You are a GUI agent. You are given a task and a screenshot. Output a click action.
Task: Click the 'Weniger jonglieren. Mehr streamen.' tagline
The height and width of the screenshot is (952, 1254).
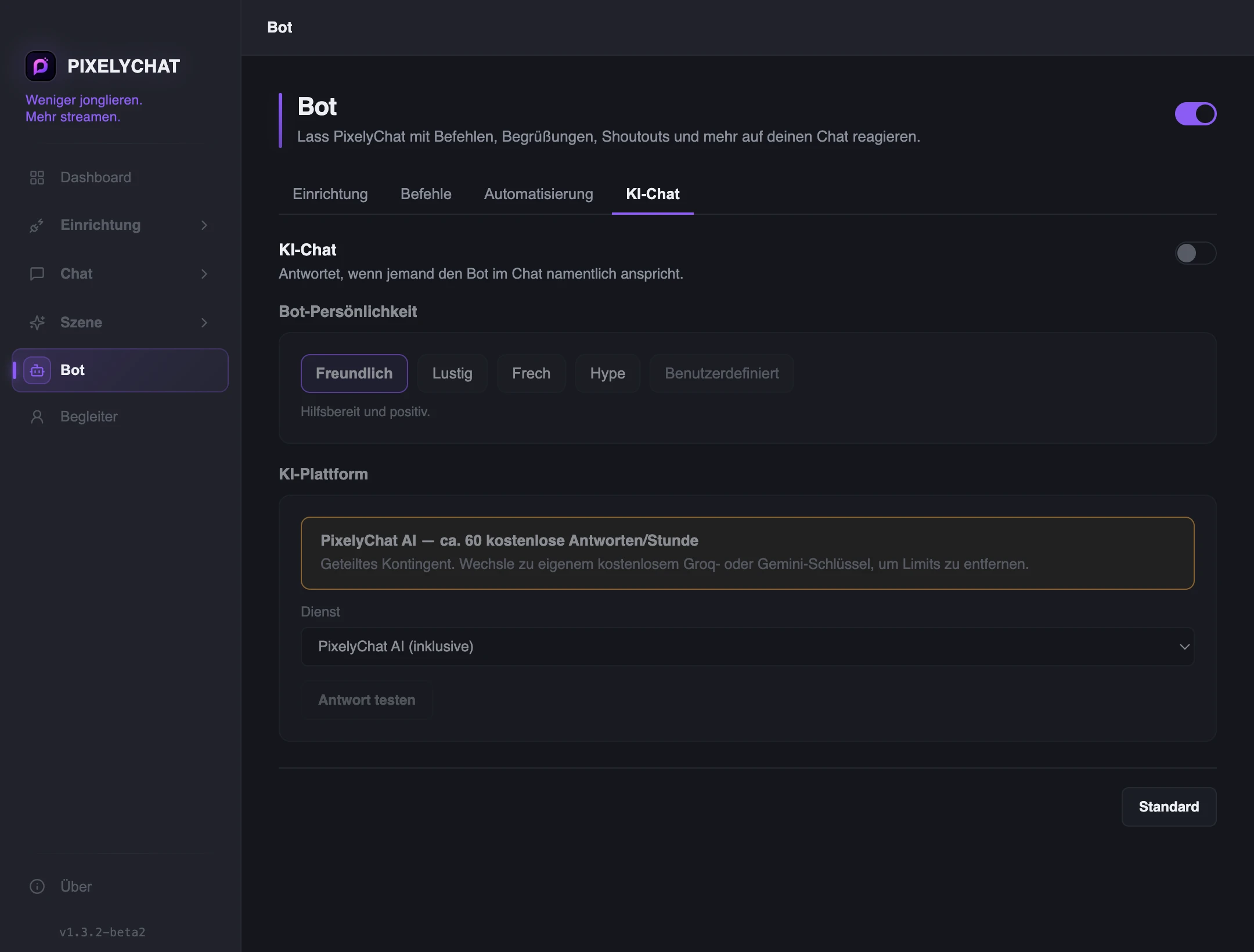84,109
